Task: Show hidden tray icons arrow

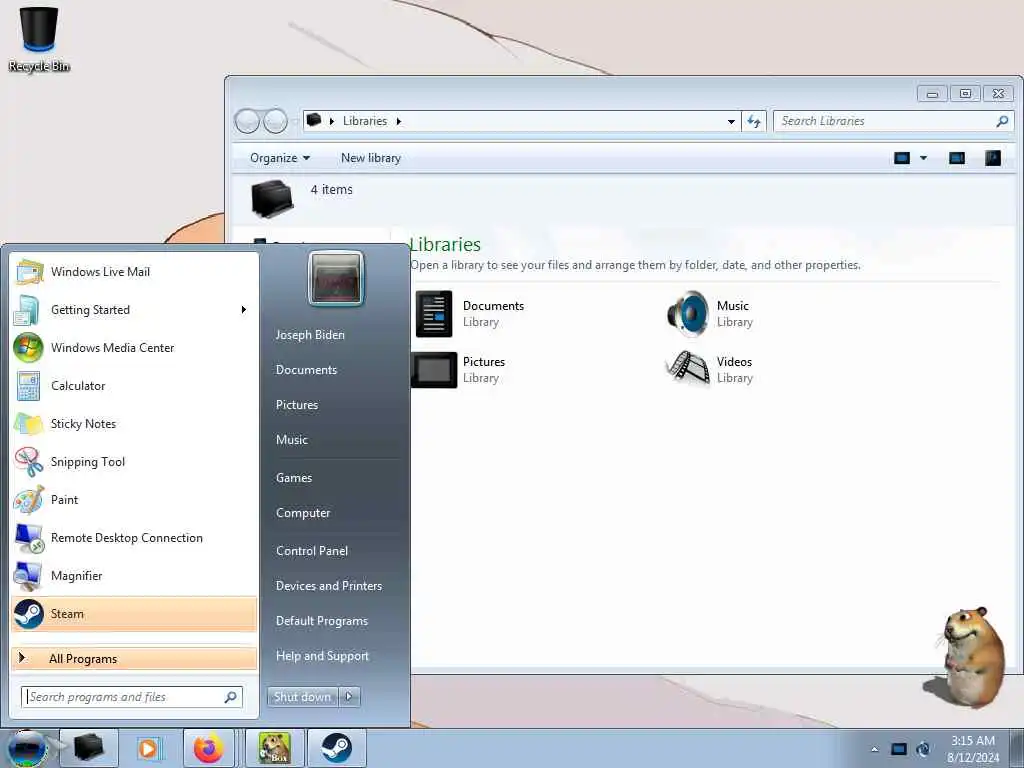Action: [x=874, y=749]
